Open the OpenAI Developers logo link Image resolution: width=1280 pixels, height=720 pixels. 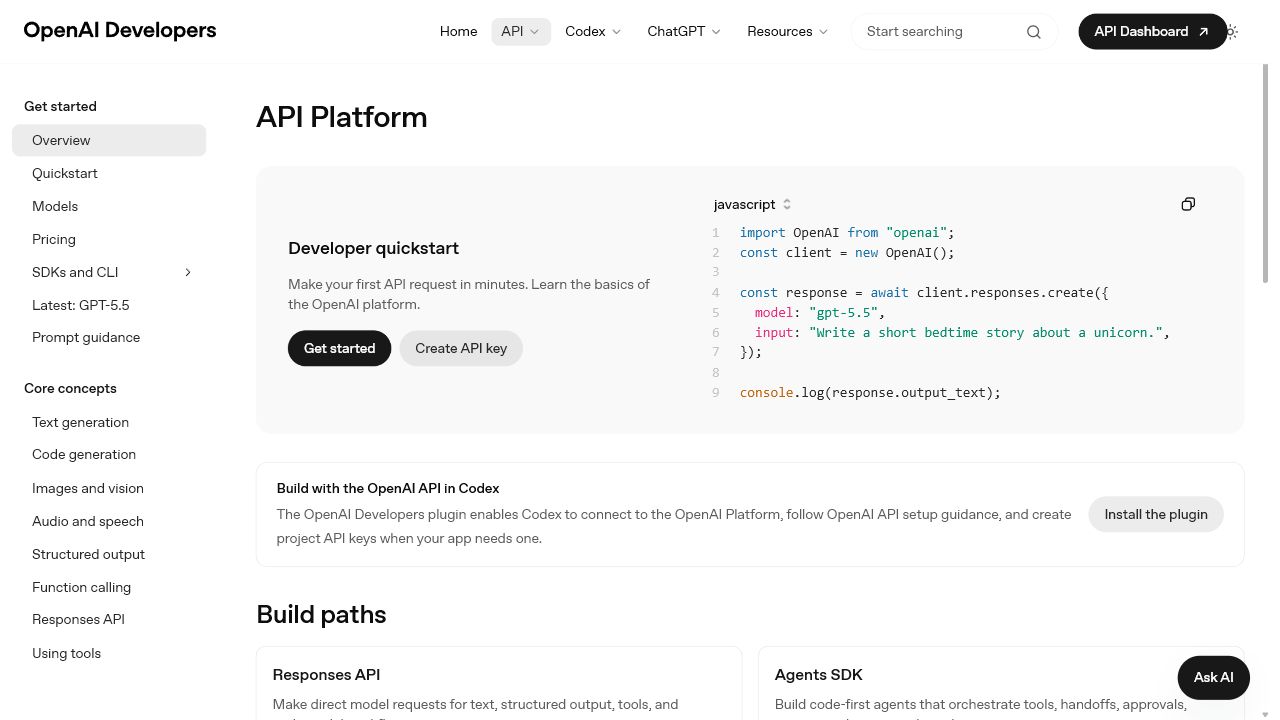[x=120, y=30]
